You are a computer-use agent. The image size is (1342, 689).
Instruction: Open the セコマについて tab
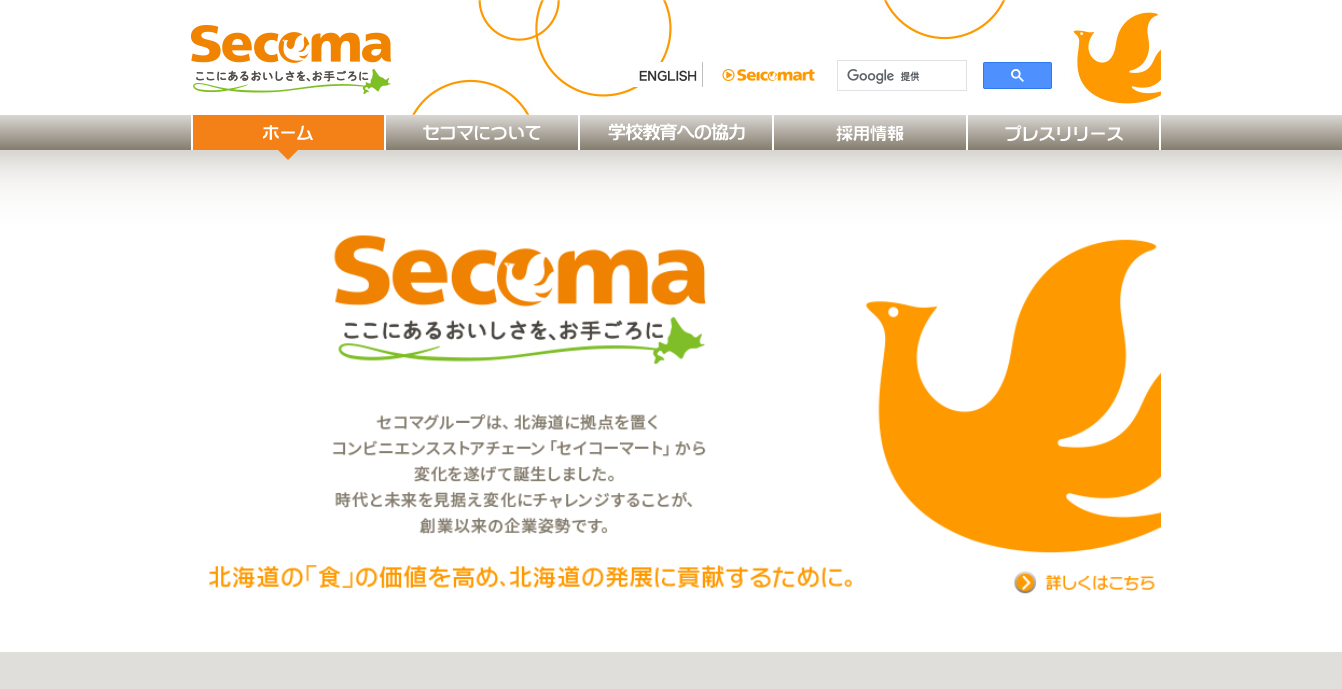pyautogui.click(x=482, y=133)
